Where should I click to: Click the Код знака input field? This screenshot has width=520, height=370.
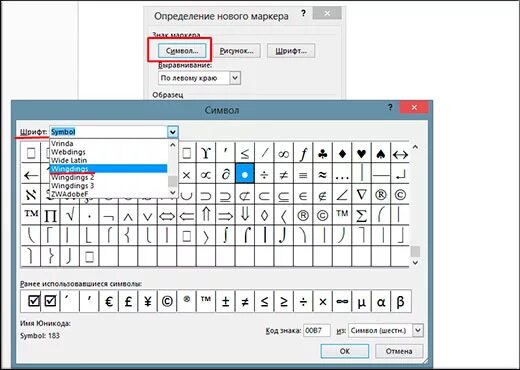coord(317,331)
